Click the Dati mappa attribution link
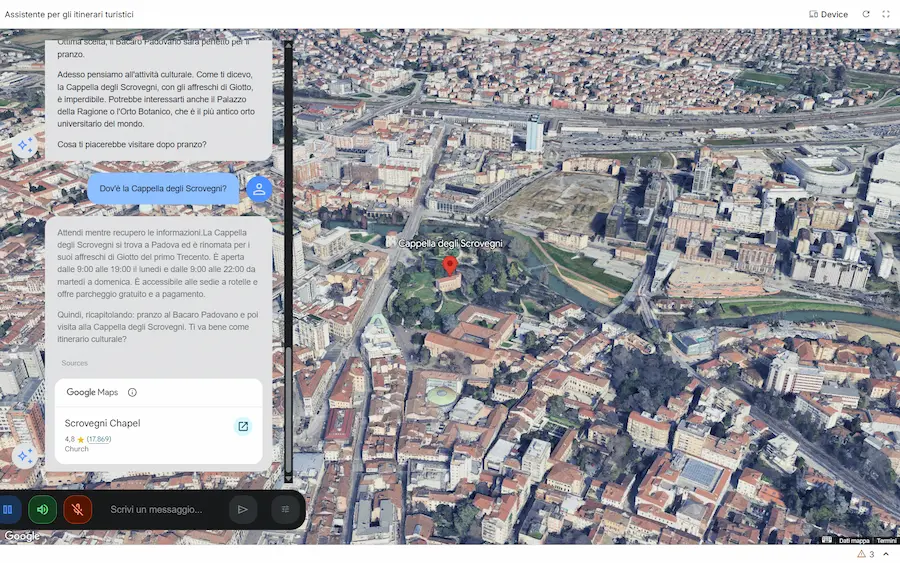The height and width of the screenshot is (563, 900). point(853,540)
